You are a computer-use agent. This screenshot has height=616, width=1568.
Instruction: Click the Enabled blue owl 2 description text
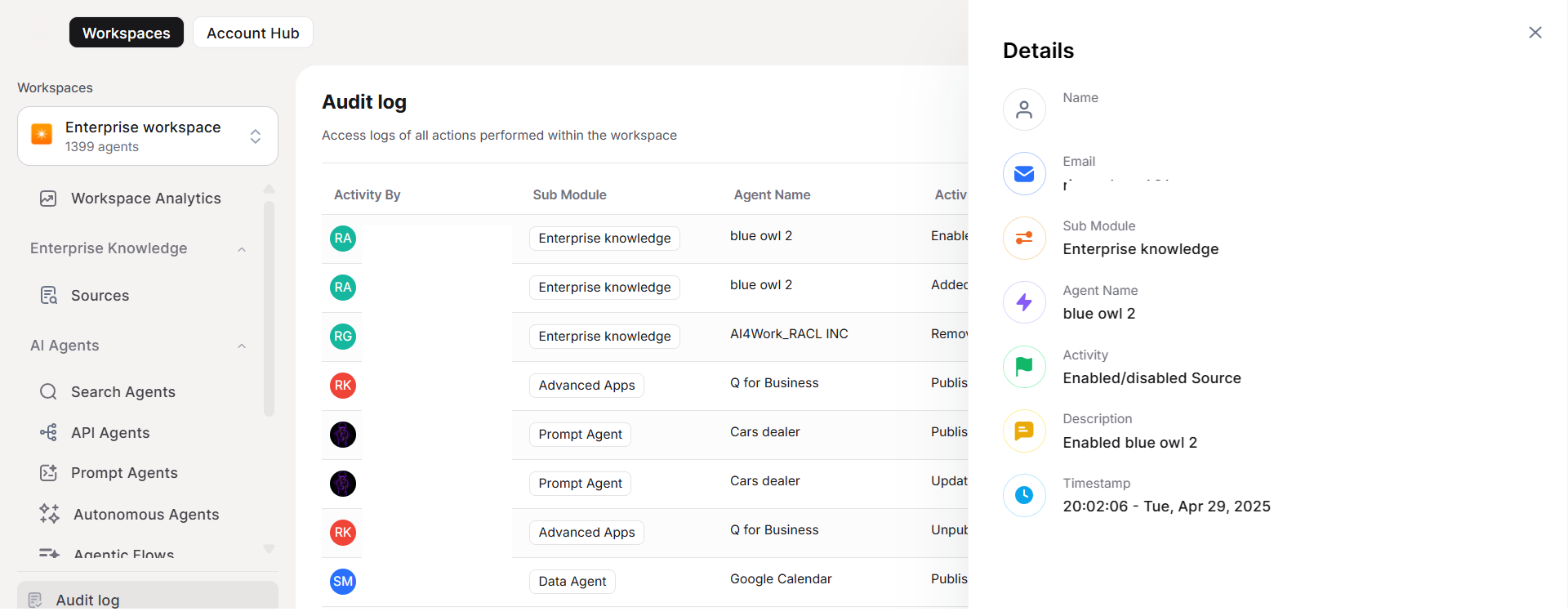pyautogui.click(x=1129, y=443)
